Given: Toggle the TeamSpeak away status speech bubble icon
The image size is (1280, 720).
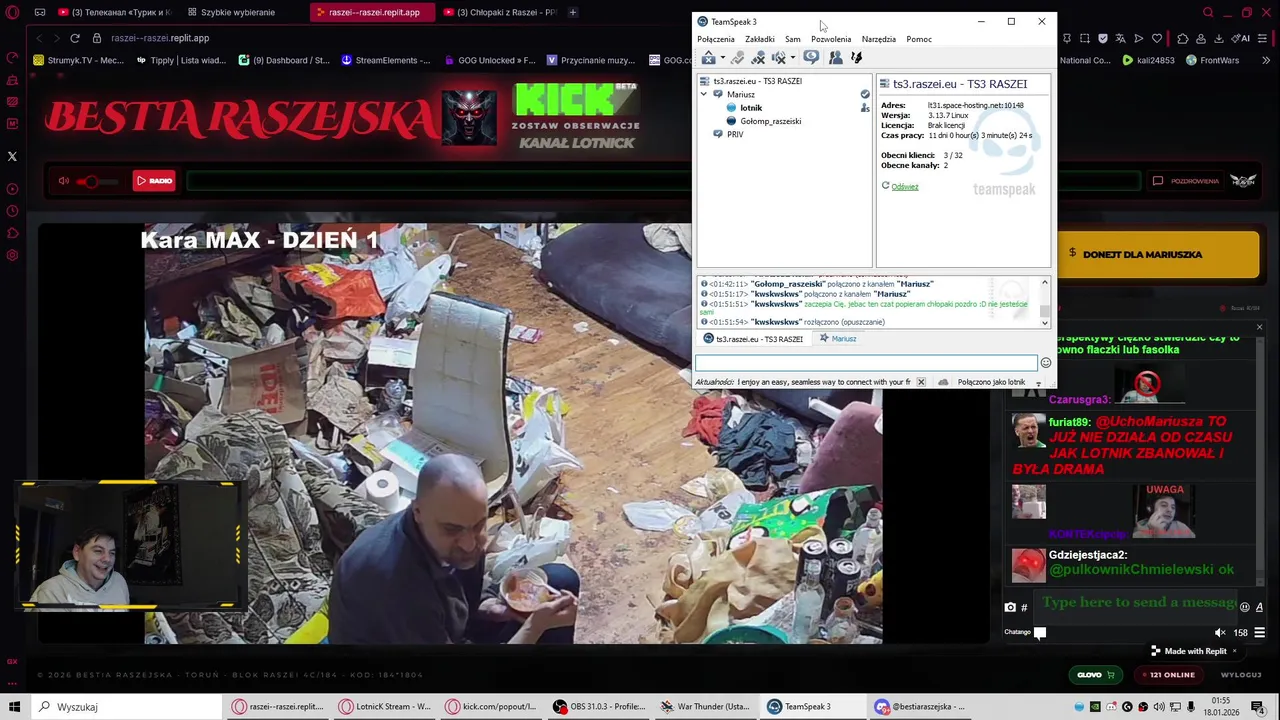Looking at the screenshot, I should (x=811, y=58).
